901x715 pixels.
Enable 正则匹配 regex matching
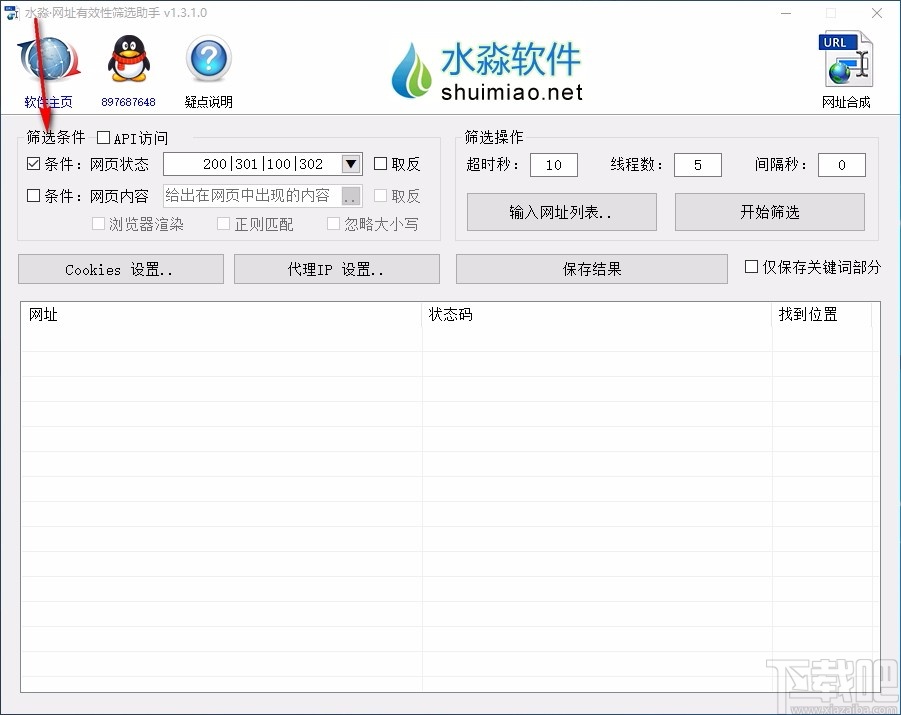tap(223, 224)
